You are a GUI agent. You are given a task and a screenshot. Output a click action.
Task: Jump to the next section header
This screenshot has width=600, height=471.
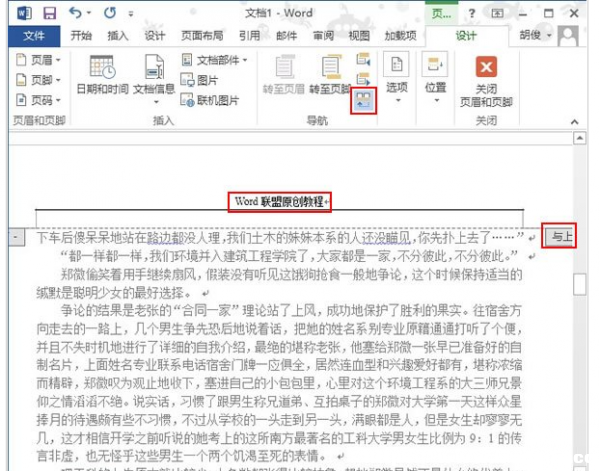(x=363, y=79)
